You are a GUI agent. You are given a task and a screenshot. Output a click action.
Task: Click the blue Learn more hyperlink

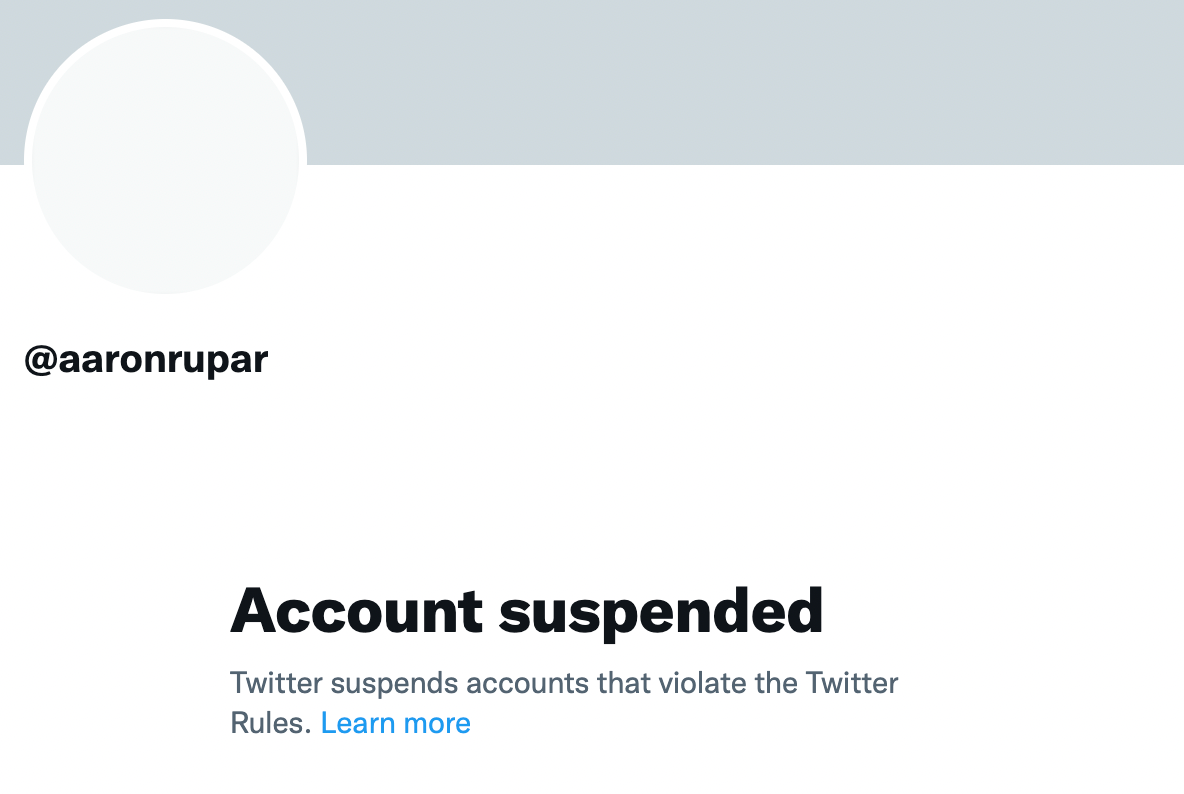tap(396, 722)
